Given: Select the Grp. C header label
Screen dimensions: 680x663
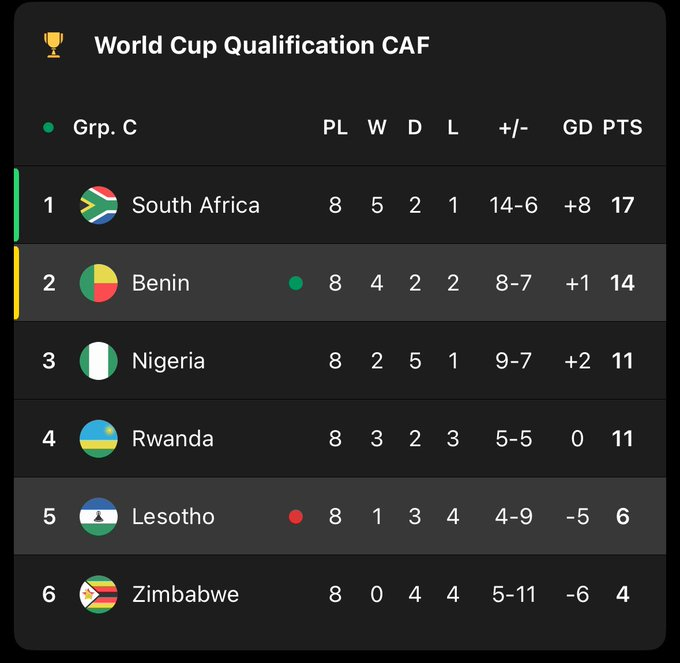Looking at the screenshot, I should [104, 128].
